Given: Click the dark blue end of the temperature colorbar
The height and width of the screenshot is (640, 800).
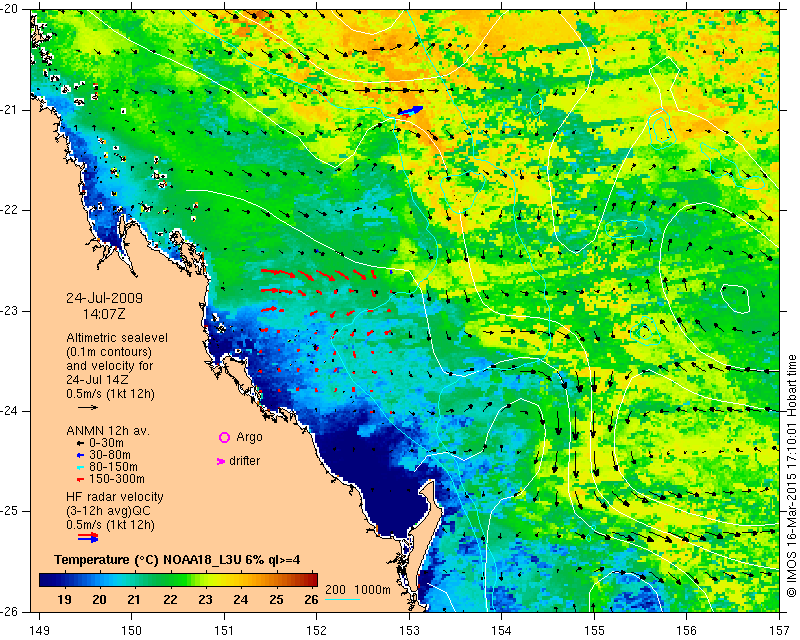Looking at the screenshot, I should 46,580.
